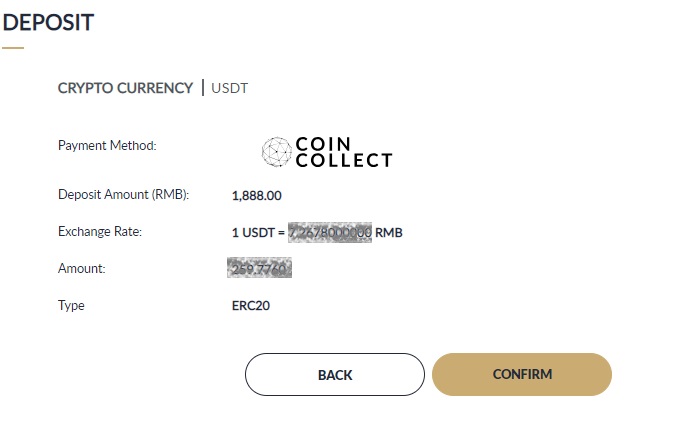Viewport: 686px width, 424px height.
Task: Click the blurred exchange rate number
Action: pyautogui.click(x=330, y=233)
